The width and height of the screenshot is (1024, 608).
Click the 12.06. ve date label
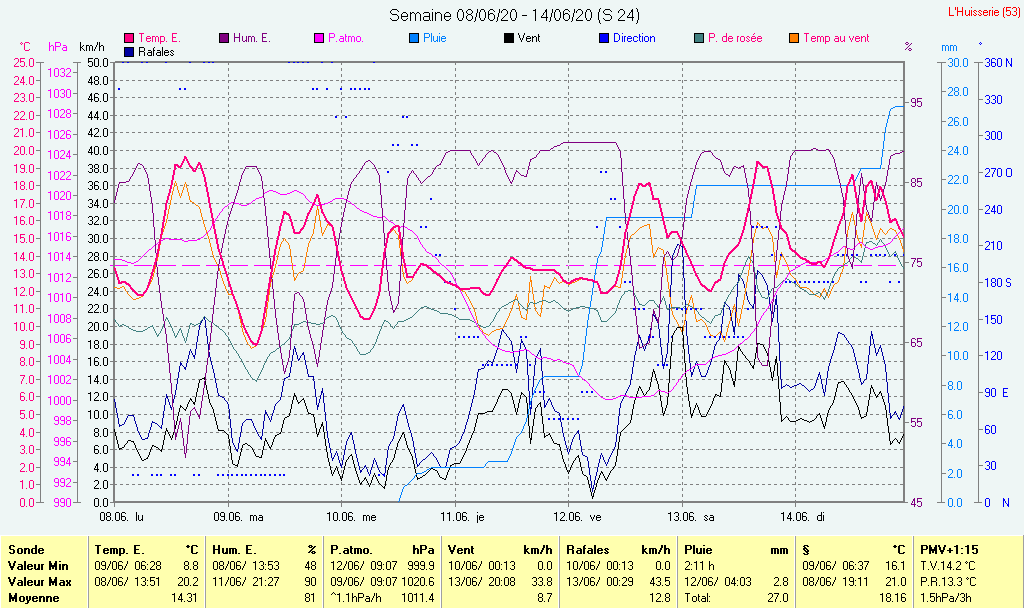(x=577, y=517)
